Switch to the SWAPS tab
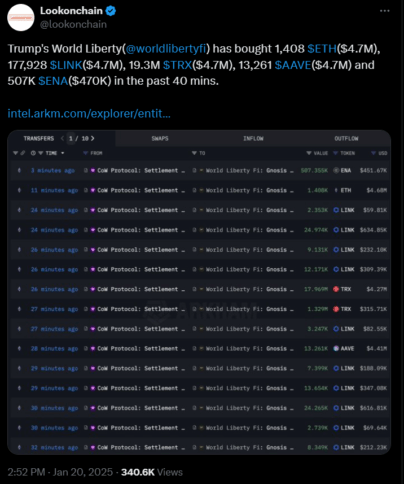 [x=160, y=138]
